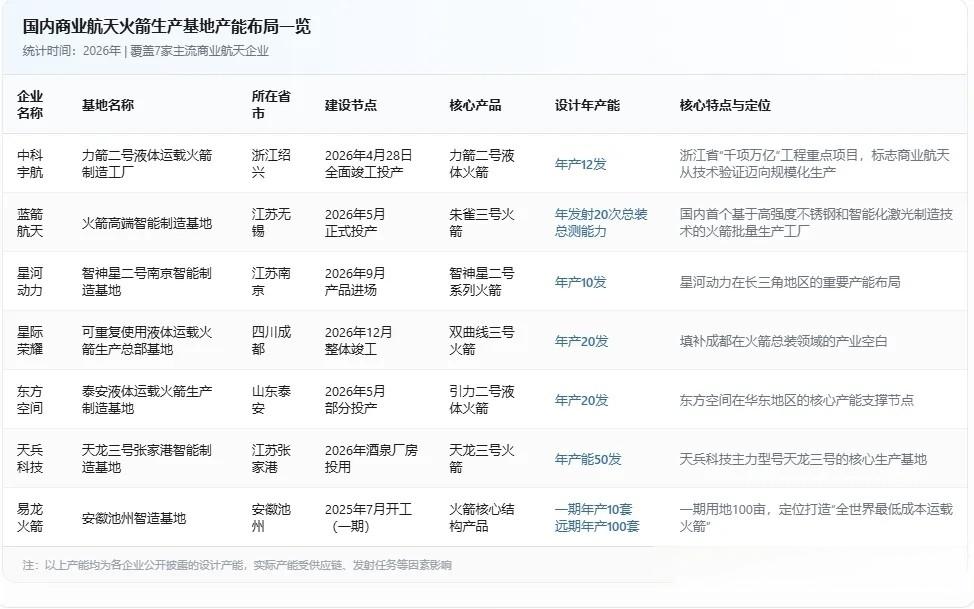The image size is (974, 609).
Task: Select the 易龙火箭 company cell
Action: (x=30, y=518)
